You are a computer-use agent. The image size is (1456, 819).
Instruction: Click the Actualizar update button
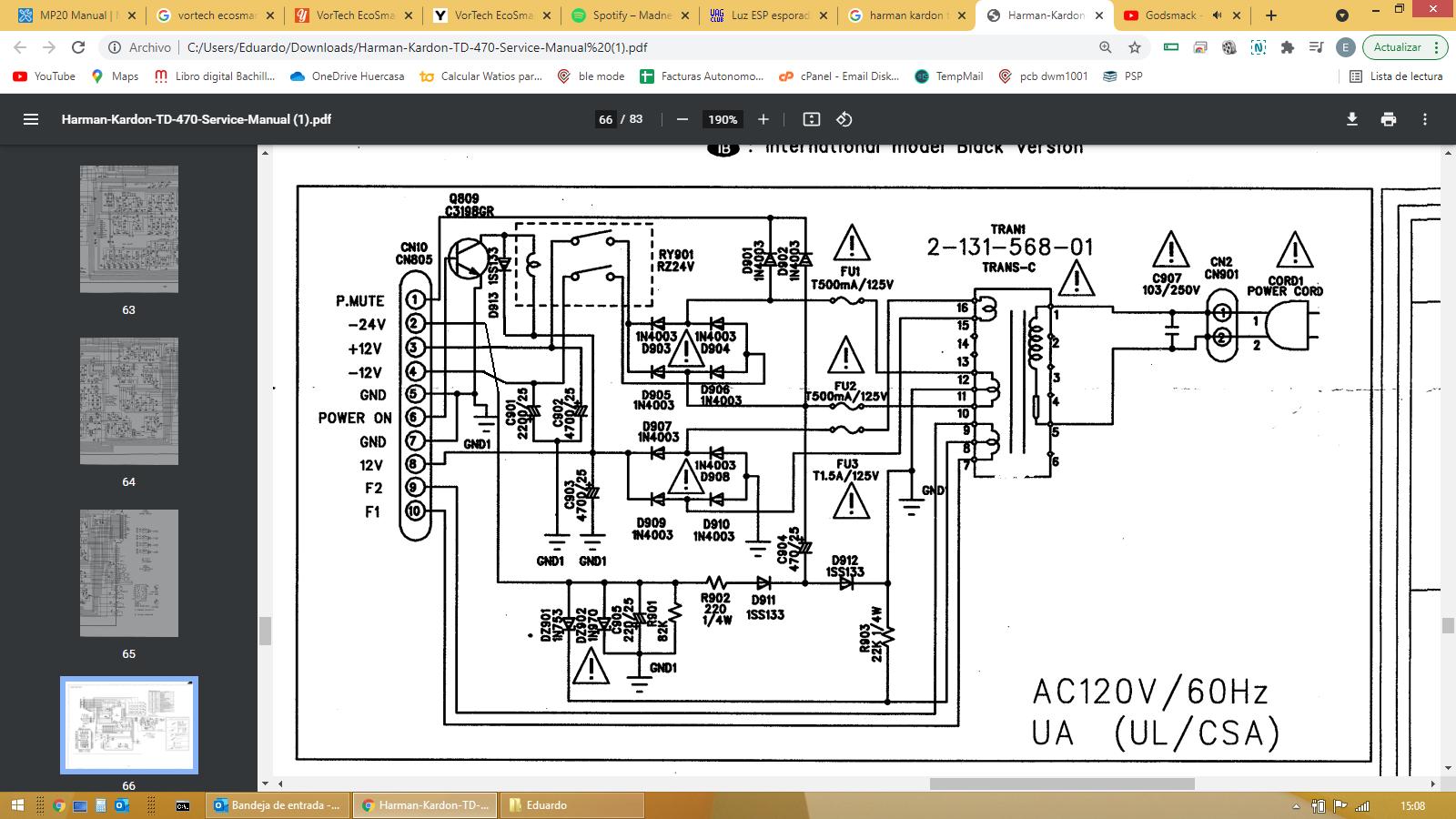click(x=1398, y=47)
